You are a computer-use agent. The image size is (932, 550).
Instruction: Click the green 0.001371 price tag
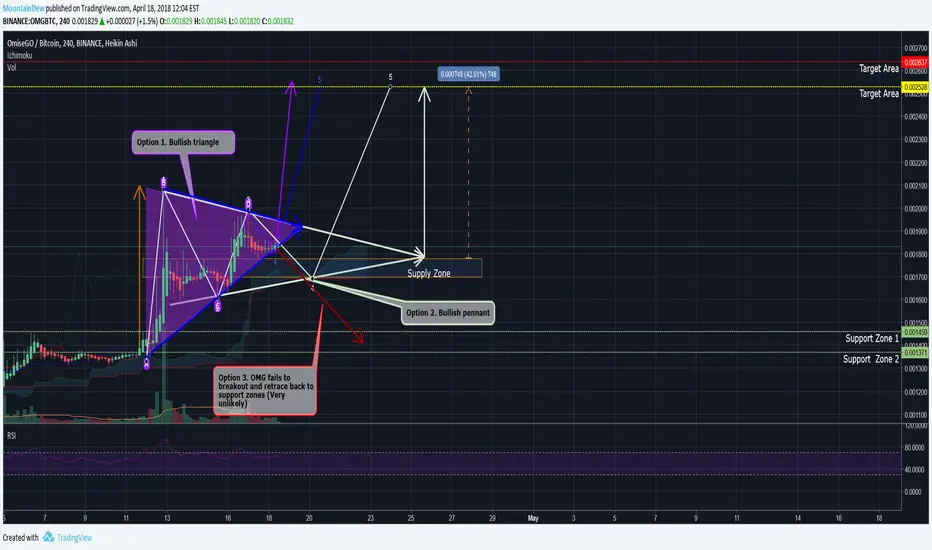(x=915, y=353)
